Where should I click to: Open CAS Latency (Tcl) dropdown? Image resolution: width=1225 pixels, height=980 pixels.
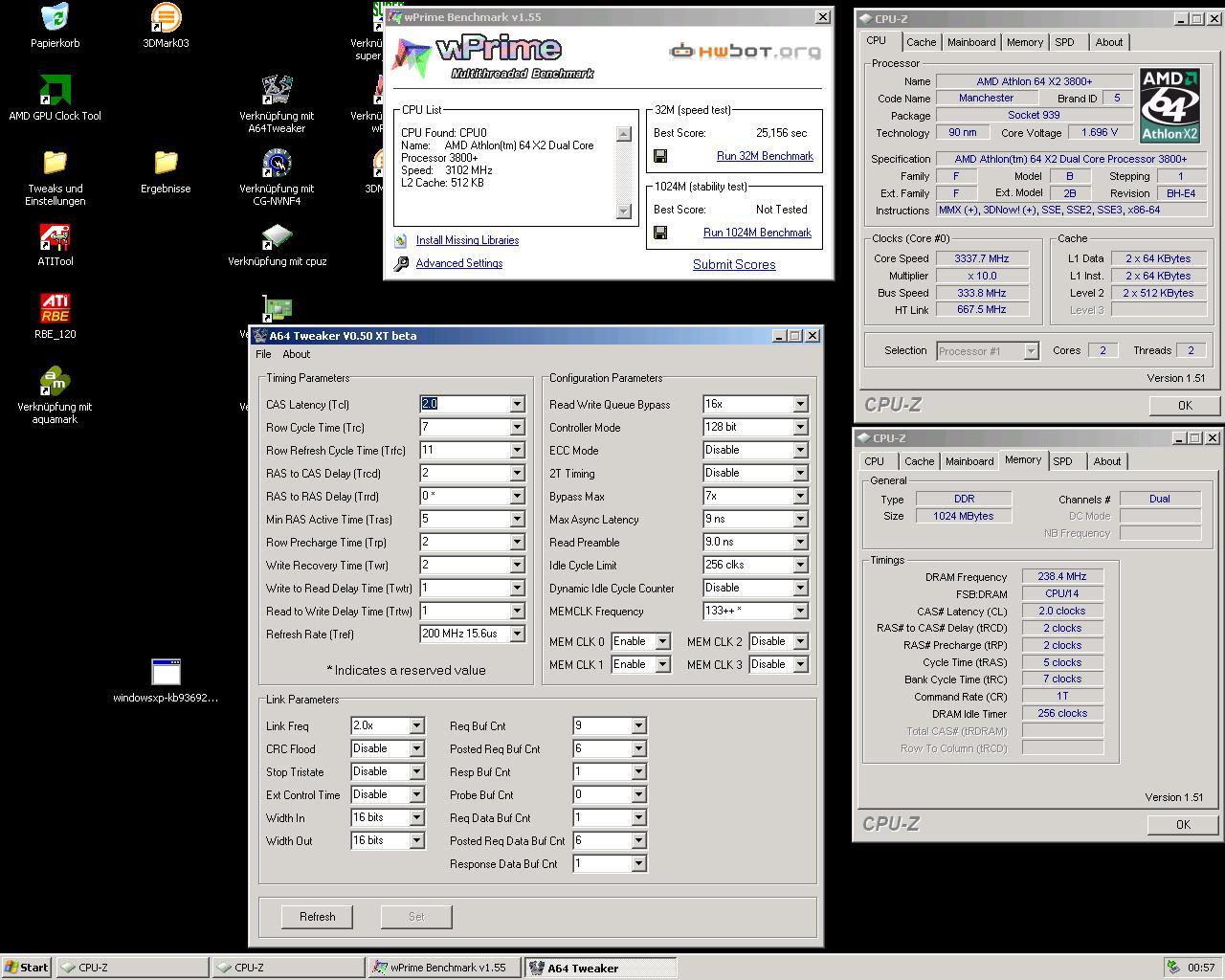(517, 405)
